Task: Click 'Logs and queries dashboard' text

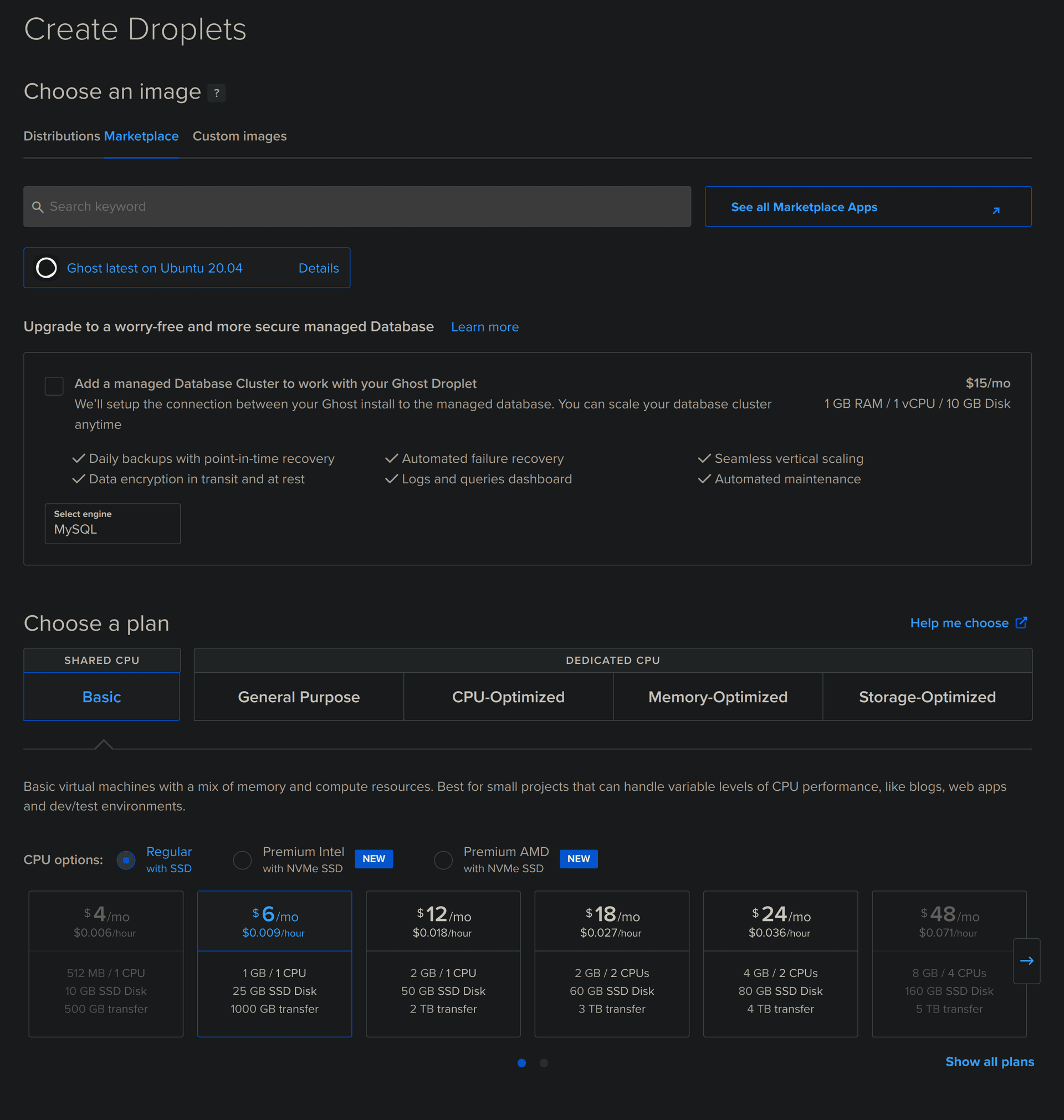Action: click(x=487, y=479)
